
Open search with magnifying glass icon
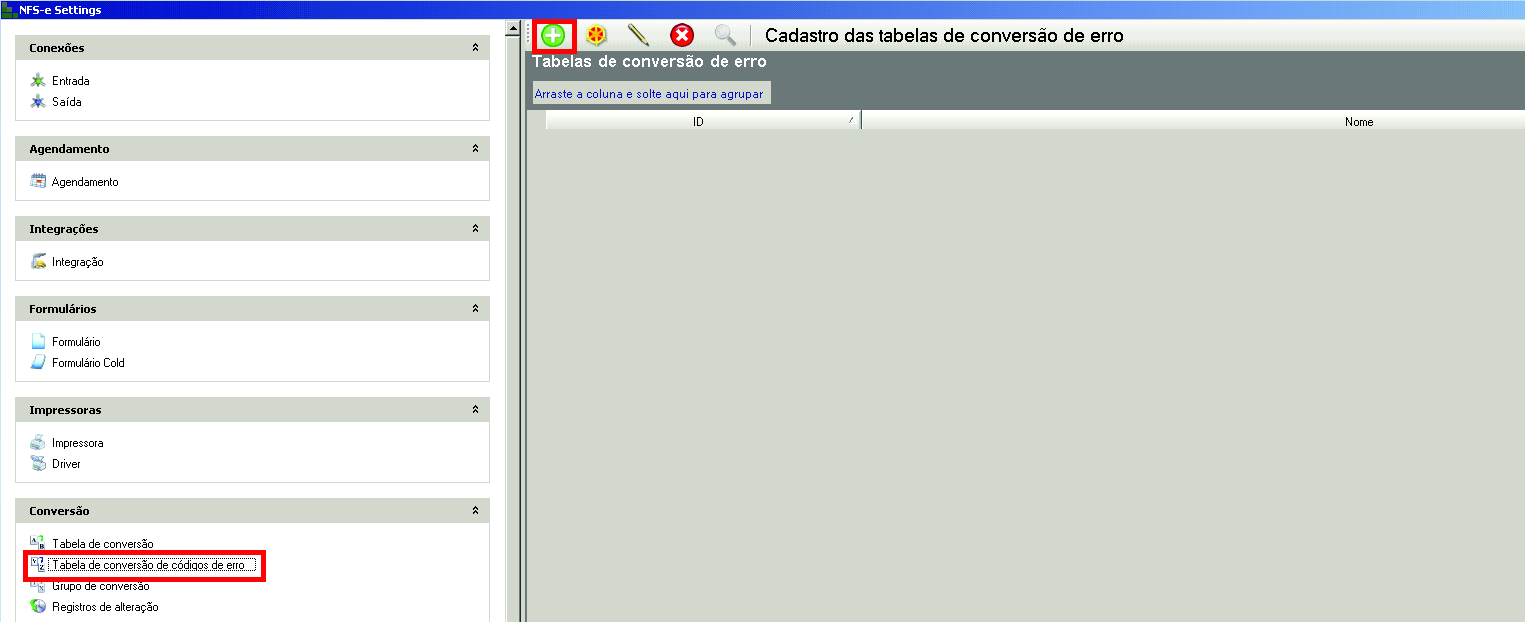(x=725, y=36)
